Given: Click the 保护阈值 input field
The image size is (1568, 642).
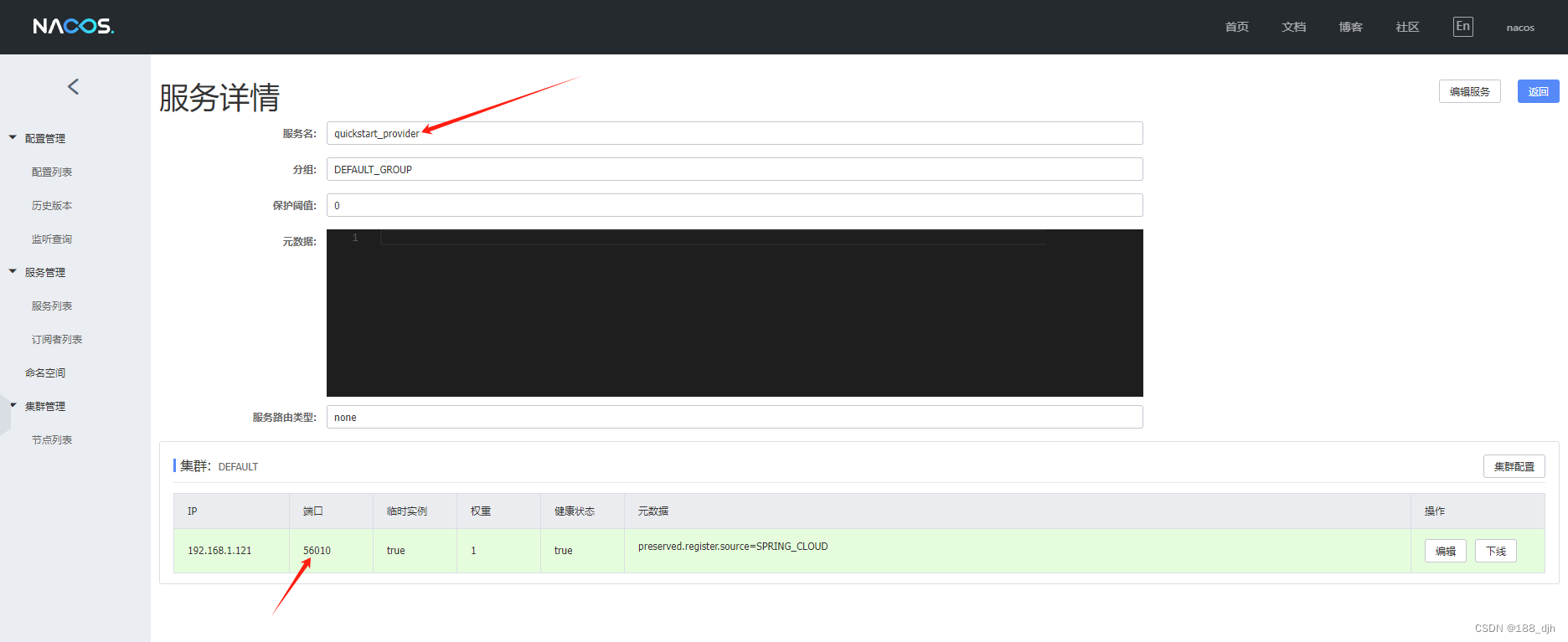Looking at the screenshot, I should [735, 205].
